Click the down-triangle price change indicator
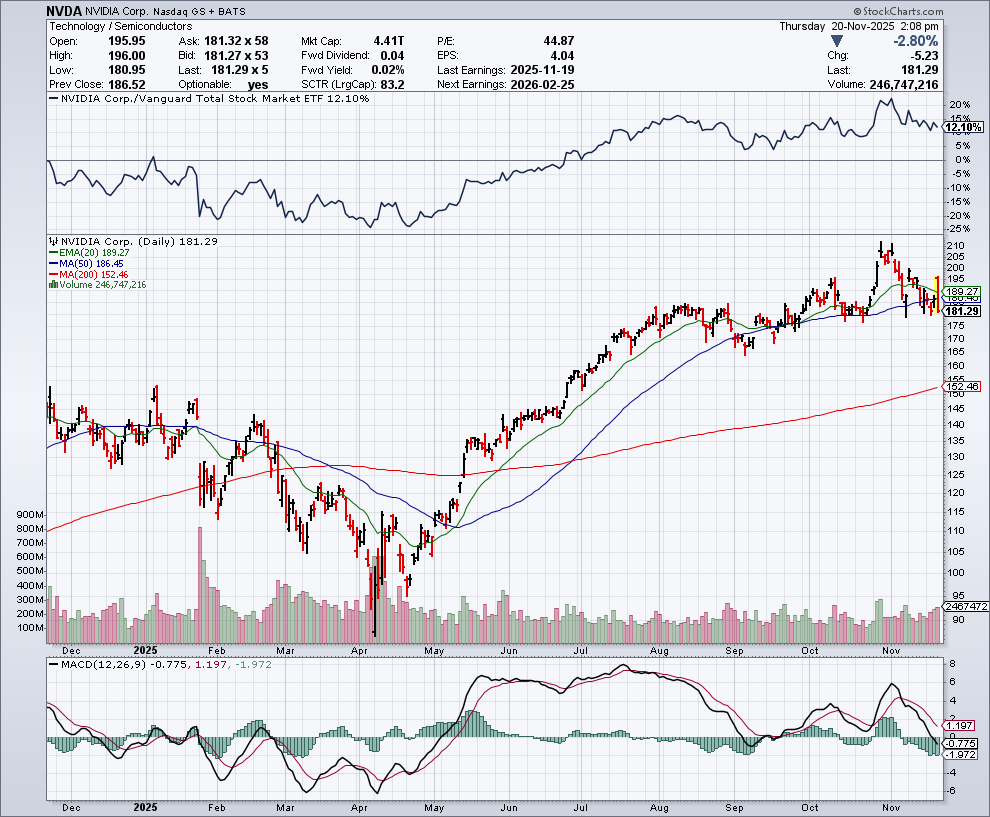Viewport: 990px width, 817px height. (836, 41)
